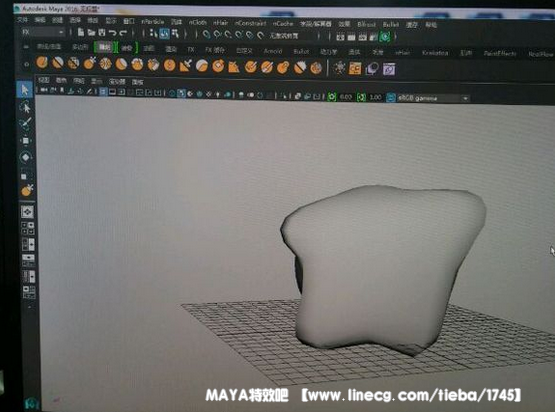Toggle wireframe display in panel toolbar
The height and width of the screenshot is (412, 555).
172,93
